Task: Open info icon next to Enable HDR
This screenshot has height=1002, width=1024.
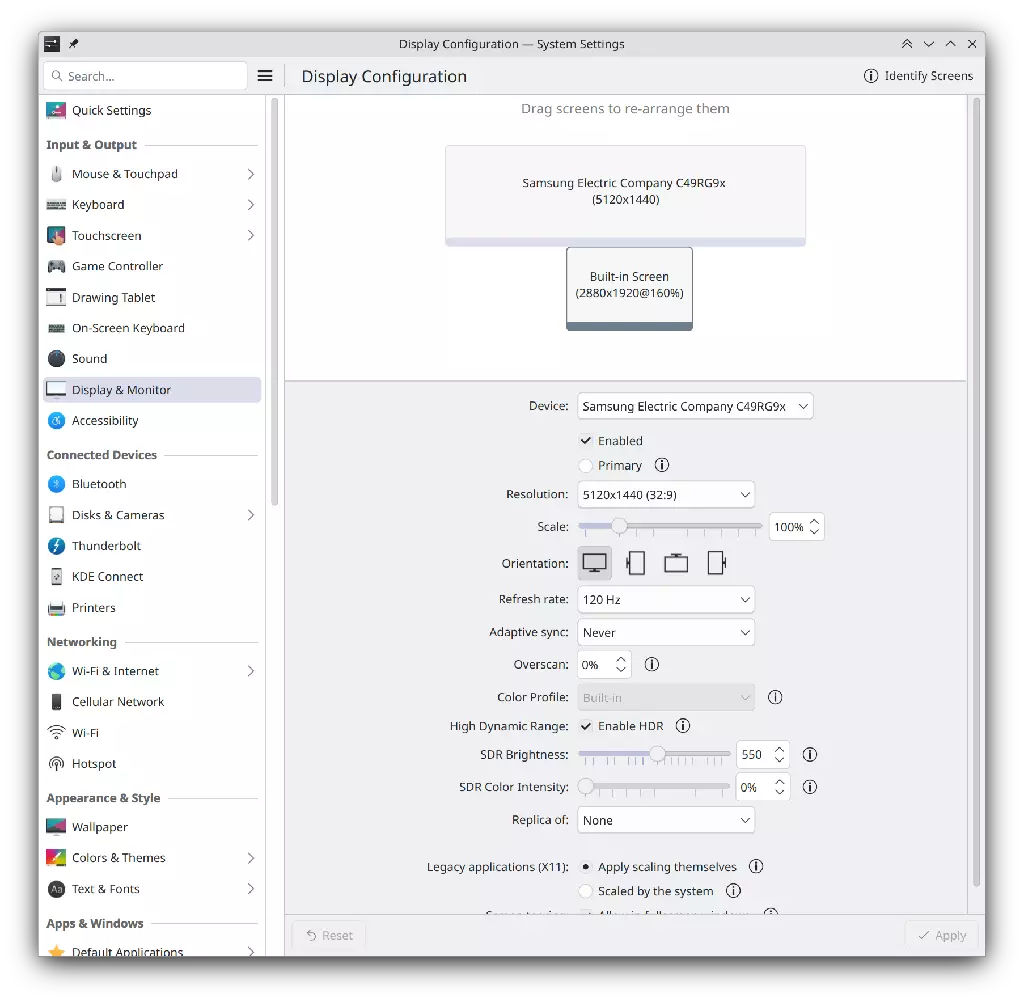Action: click(682, 726)
